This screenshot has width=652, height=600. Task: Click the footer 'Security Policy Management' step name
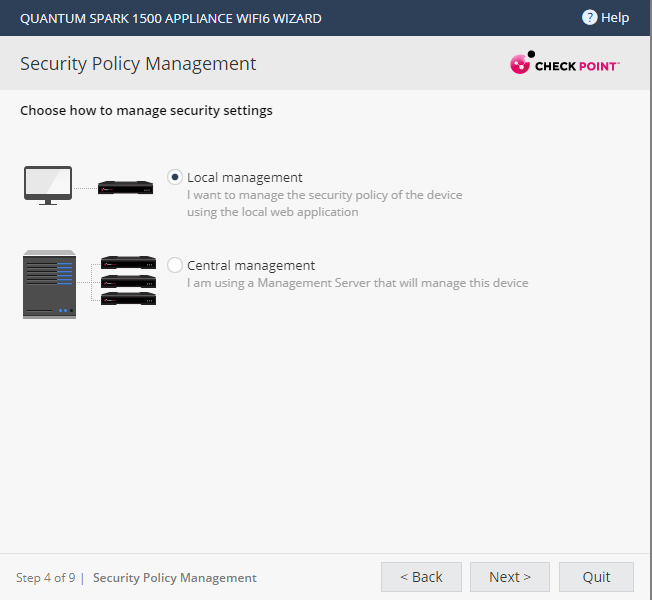click(x=175, y=578)
